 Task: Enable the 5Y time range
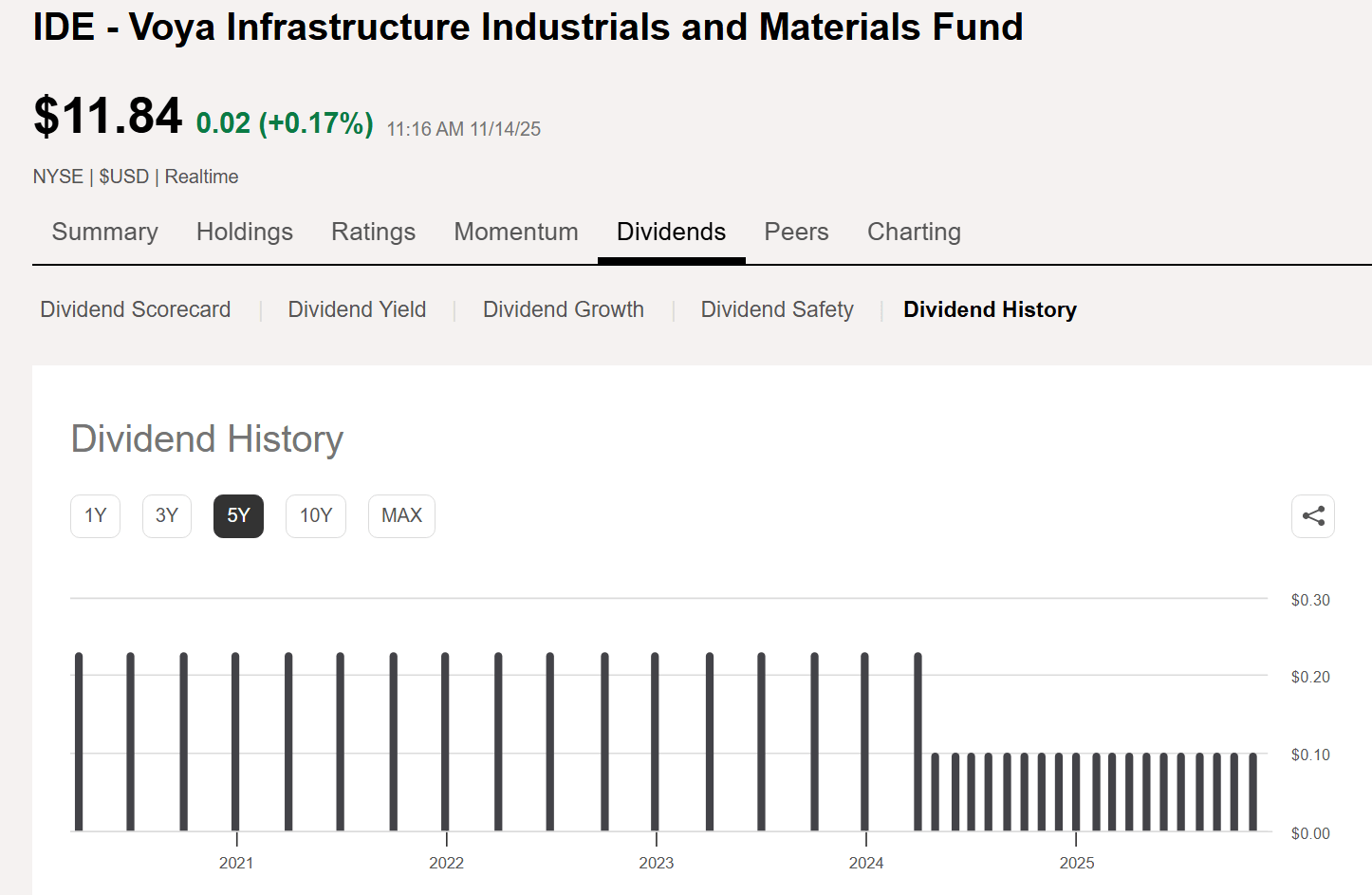pyautogui.click(x=238, y=515)
